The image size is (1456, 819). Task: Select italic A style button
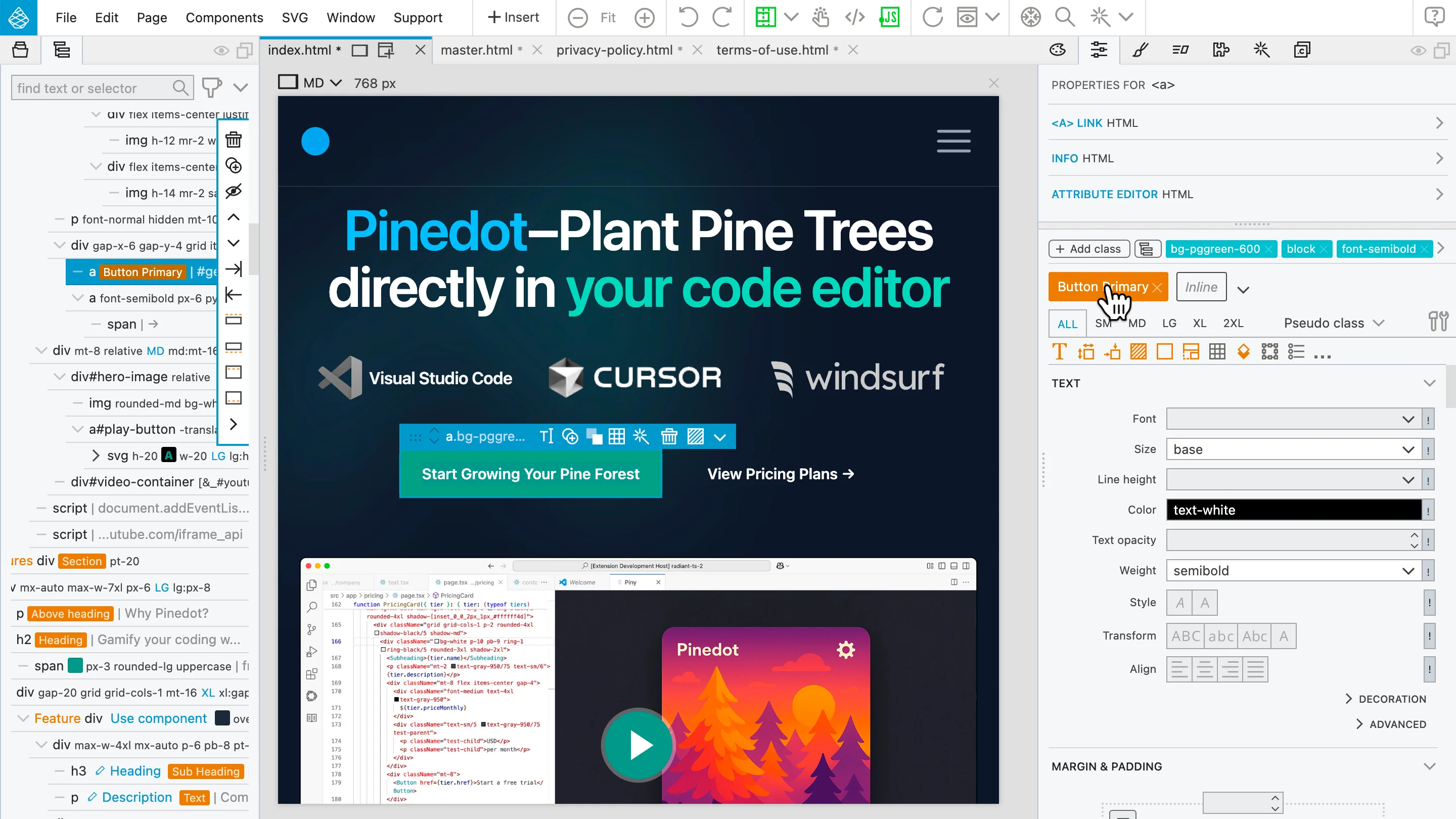coord(1179,603)
